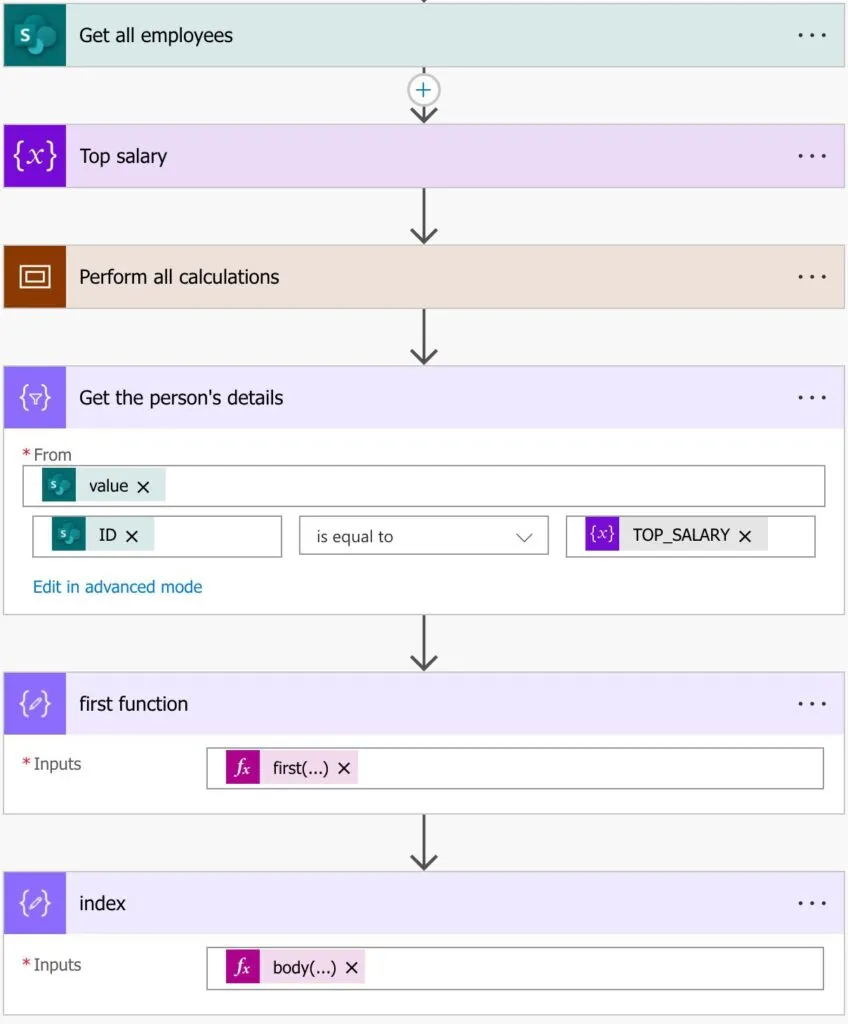Click the first(...) expression token
The height and width of the screenshot is (1024, 848).
click(x=300, y=768)
